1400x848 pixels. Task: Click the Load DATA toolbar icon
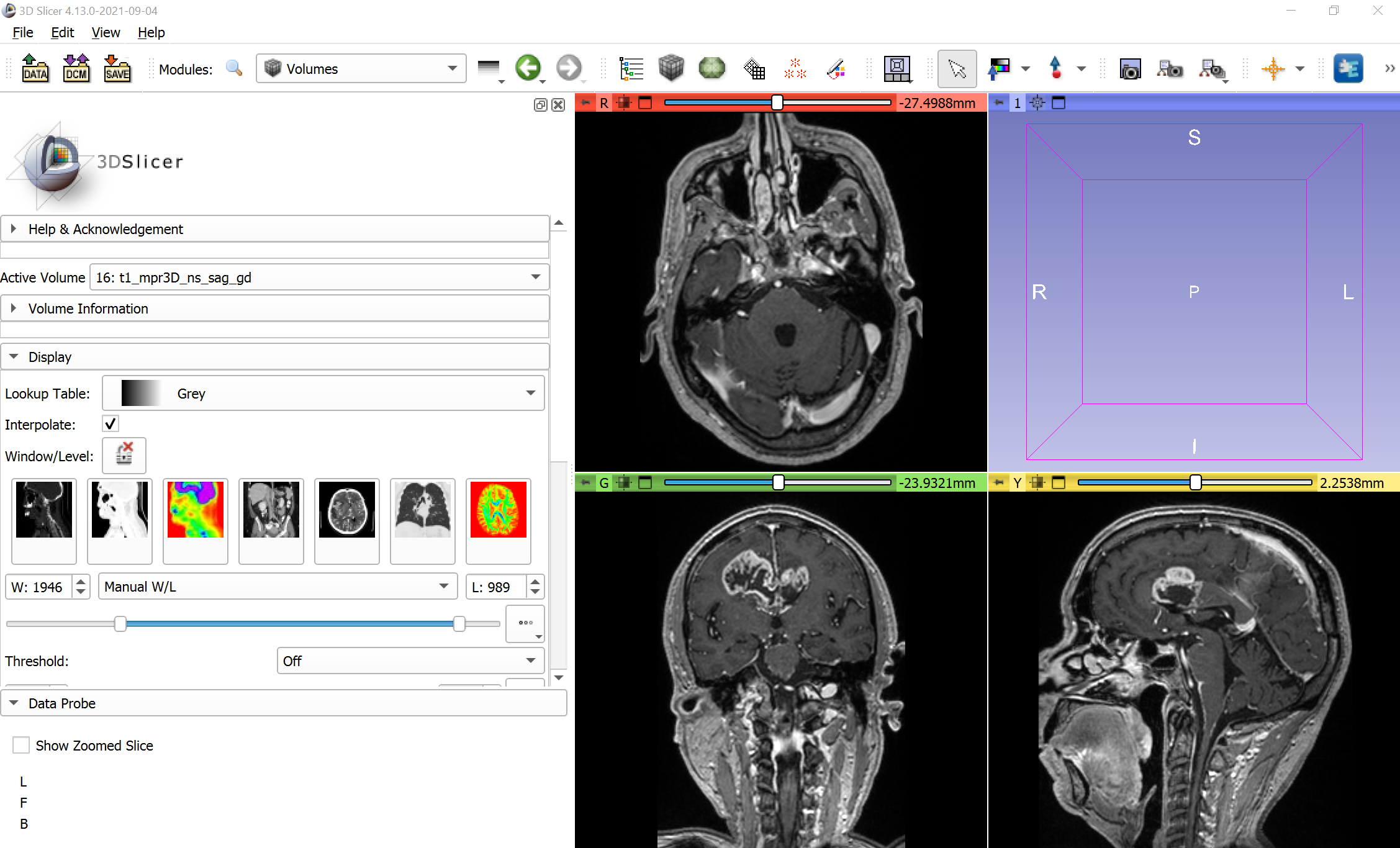point(35,68)
